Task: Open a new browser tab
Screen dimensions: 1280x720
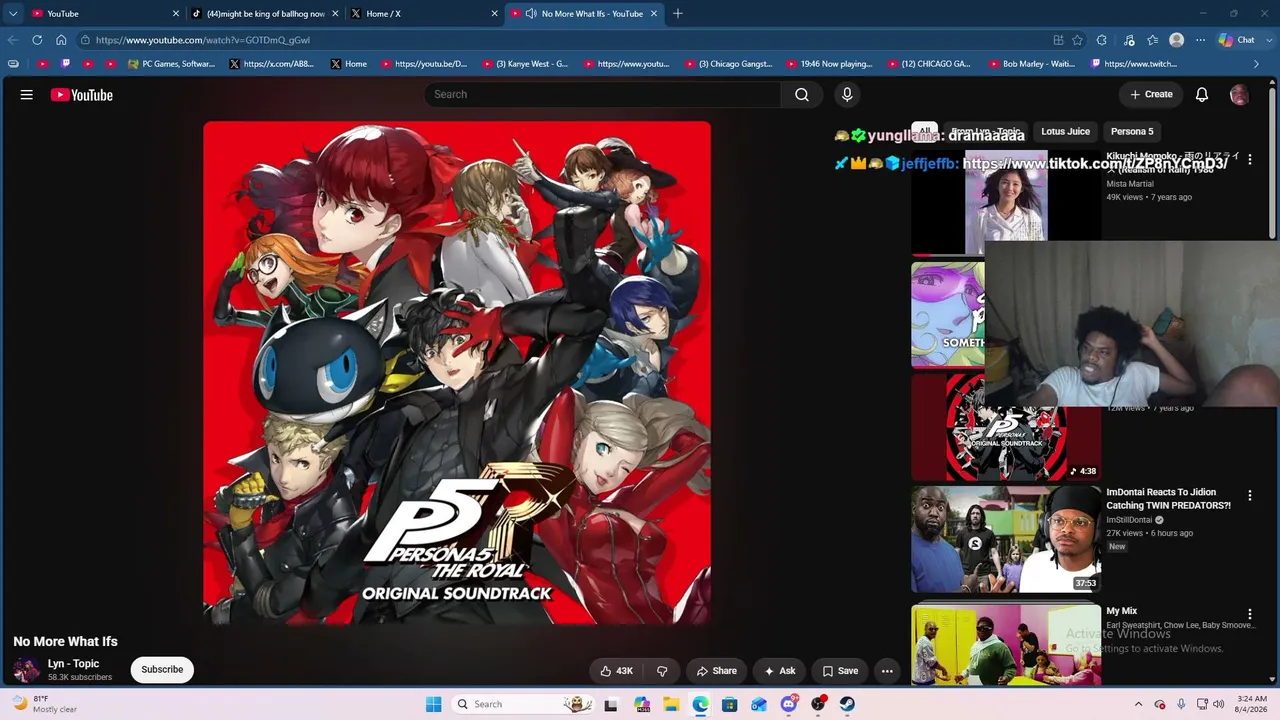Action: click(x=678, y=13)
